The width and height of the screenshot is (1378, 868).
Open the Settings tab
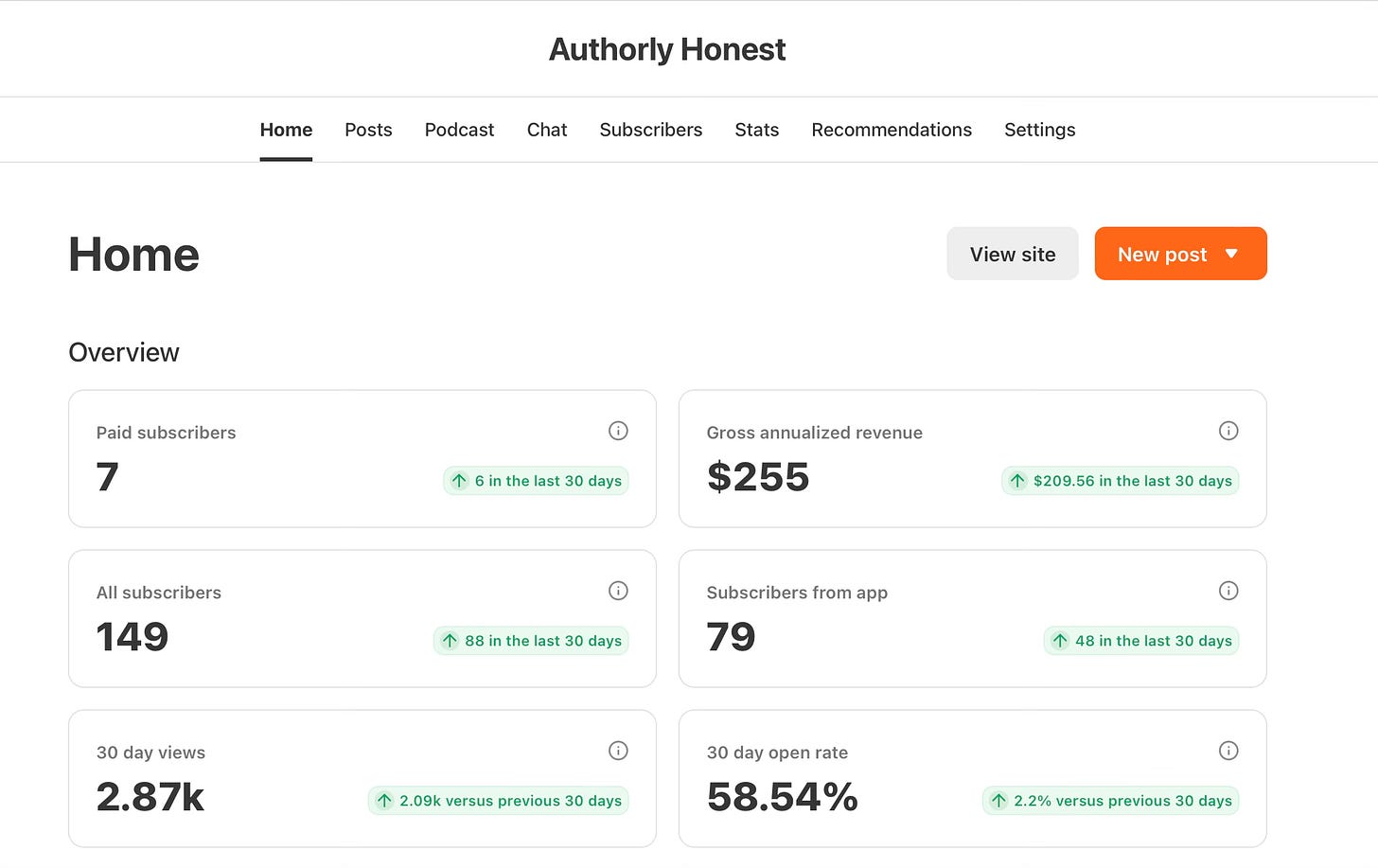[x=1039, y=130]
